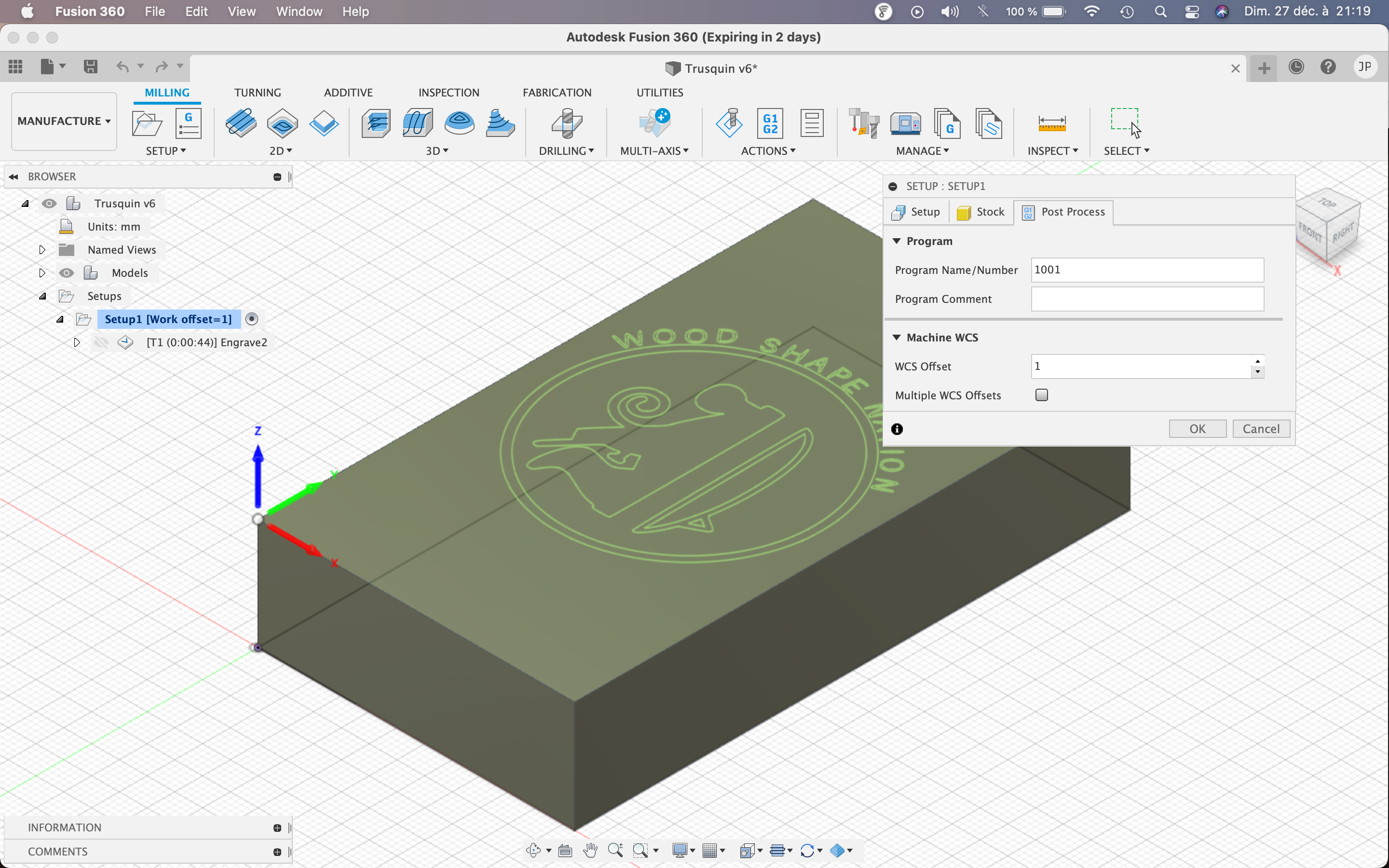
Task: Click the Program Comment input field
Action: pyautogui.click(x=1147, y=299)
